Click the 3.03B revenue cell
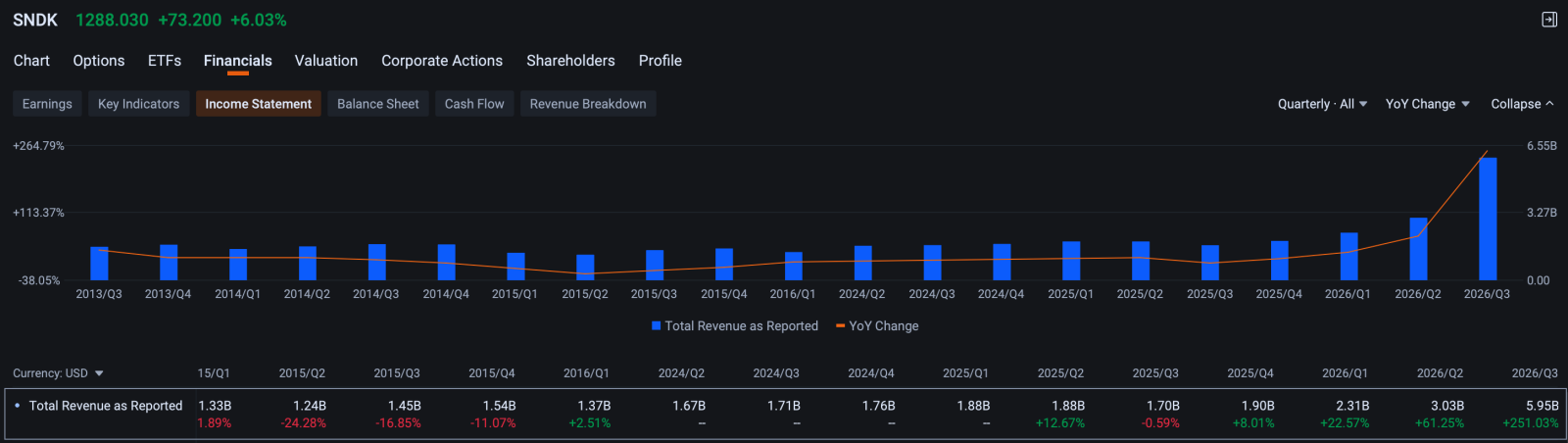 [1447, 406]
